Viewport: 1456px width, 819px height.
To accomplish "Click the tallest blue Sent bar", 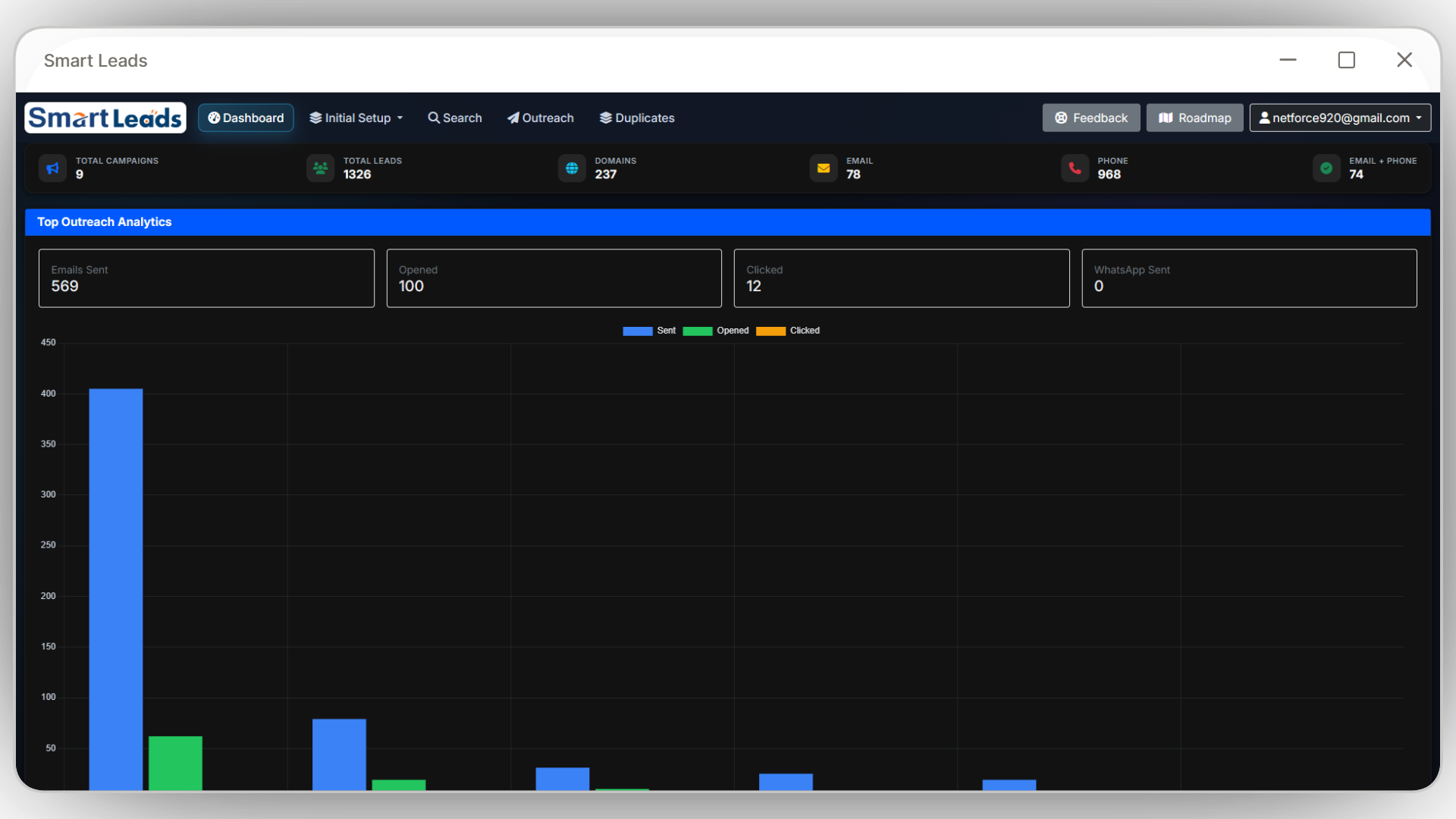I will pyautogui.click(x=116, y=589).
